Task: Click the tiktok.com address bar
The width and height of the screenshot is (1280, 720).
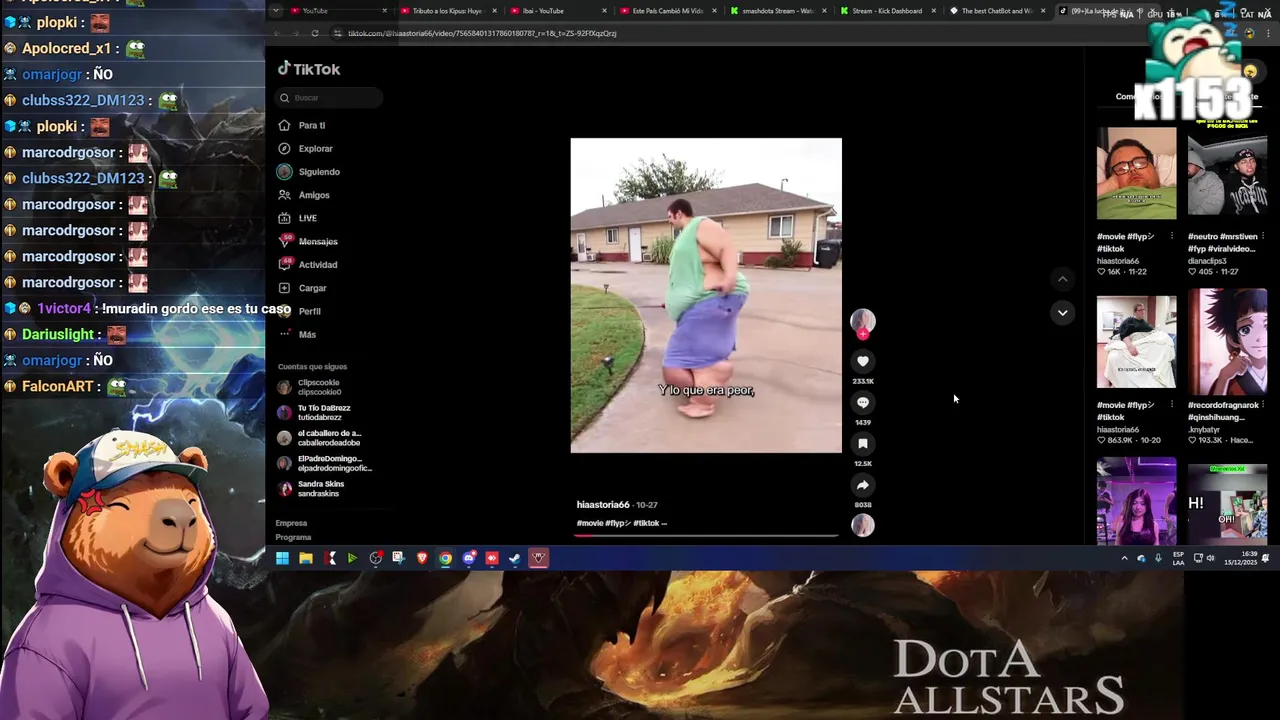Action: [x=481, y=33]
